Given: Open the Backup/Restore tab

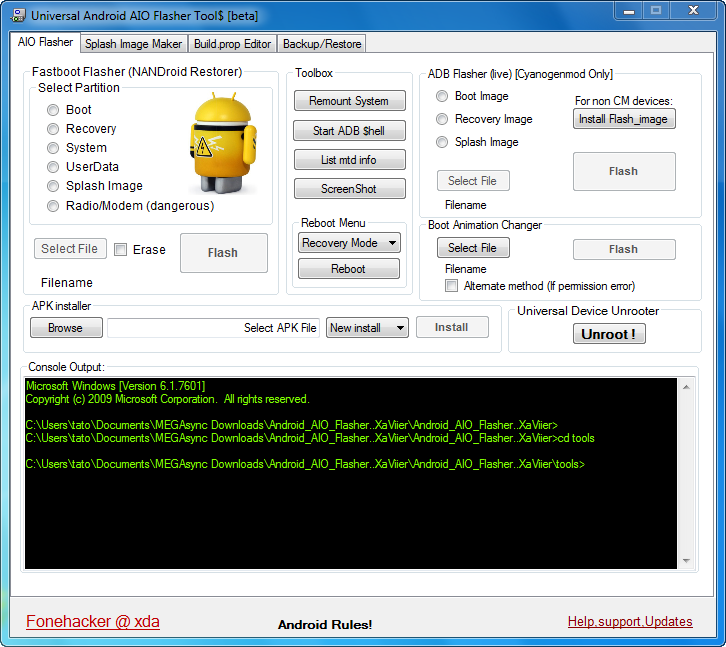Looking at the screenshot, I should pyautogui.click(x=322, y=44).
